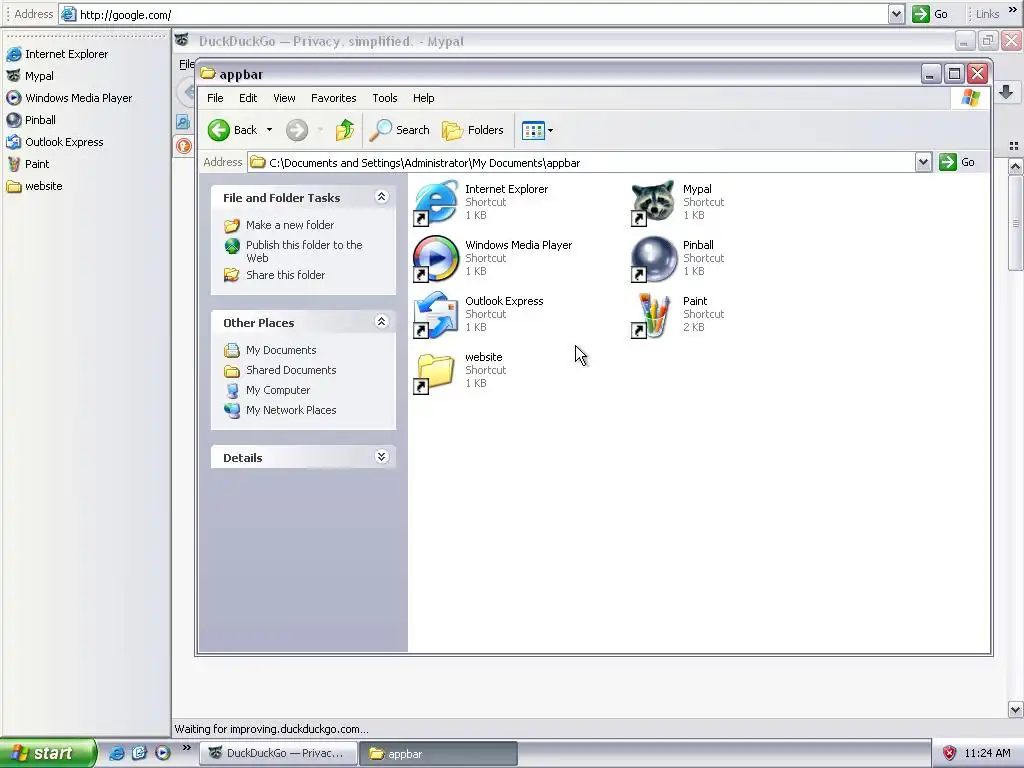This screenshot has width=1024, height=768.
Task: Show hidden Quick Launch items chevron
Action: pos(187,748)
